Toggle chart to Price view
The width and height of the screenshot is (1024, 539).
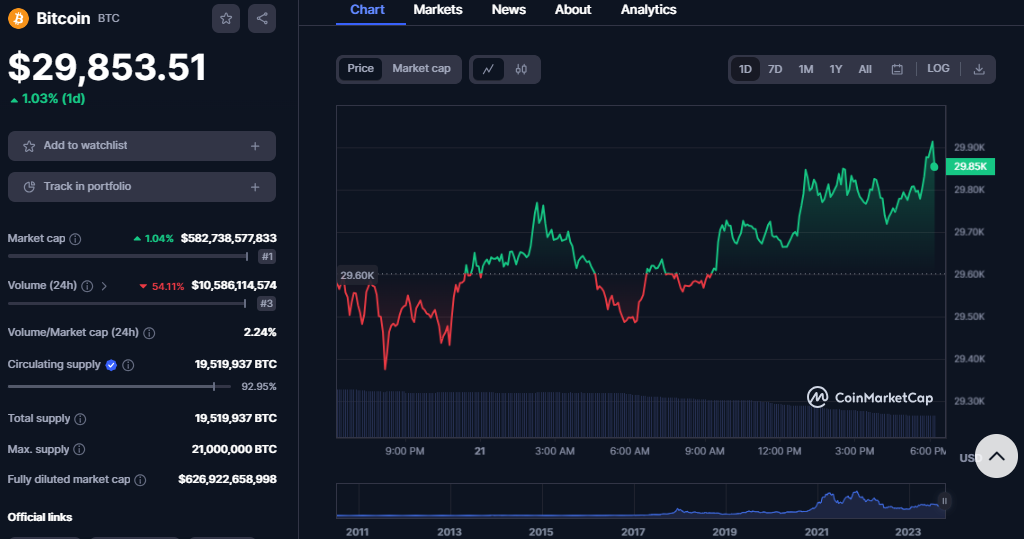360,69
